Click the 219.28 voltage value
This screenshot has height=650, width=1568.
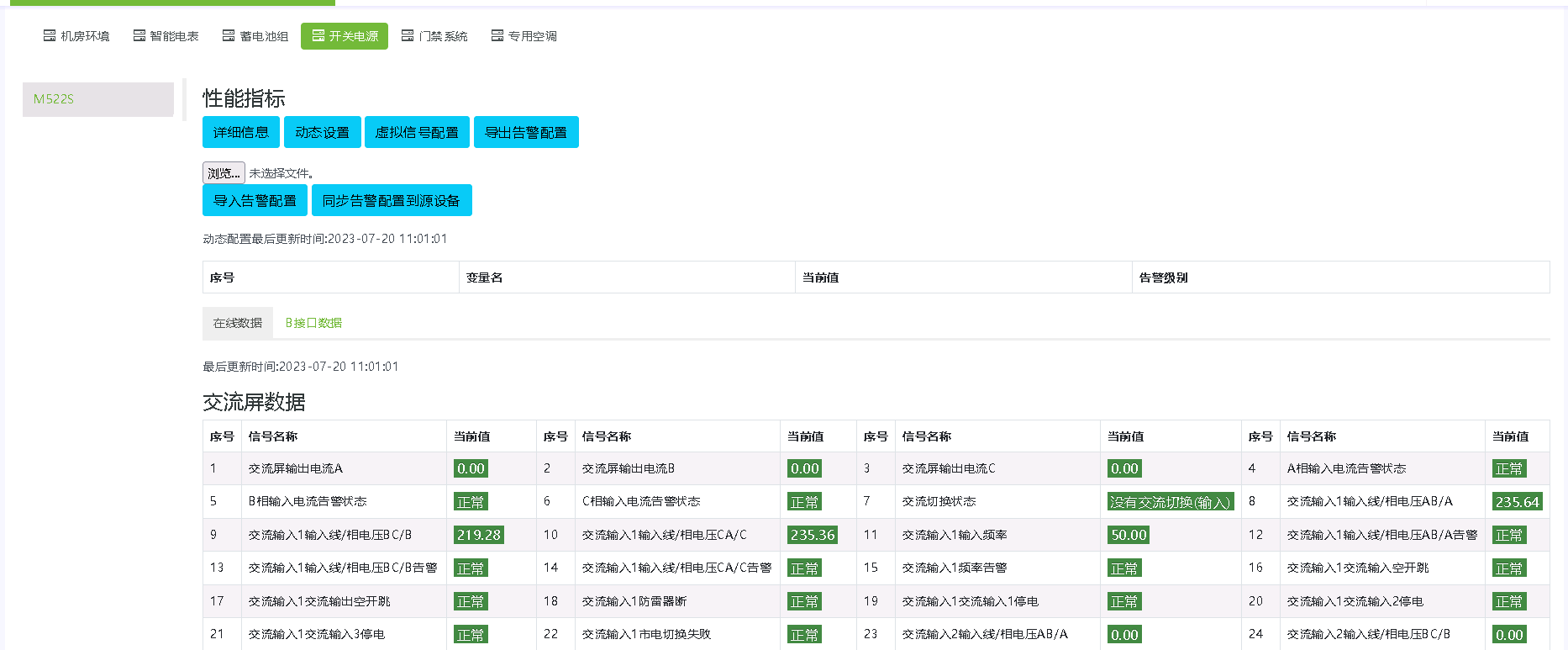coord(479,535)
